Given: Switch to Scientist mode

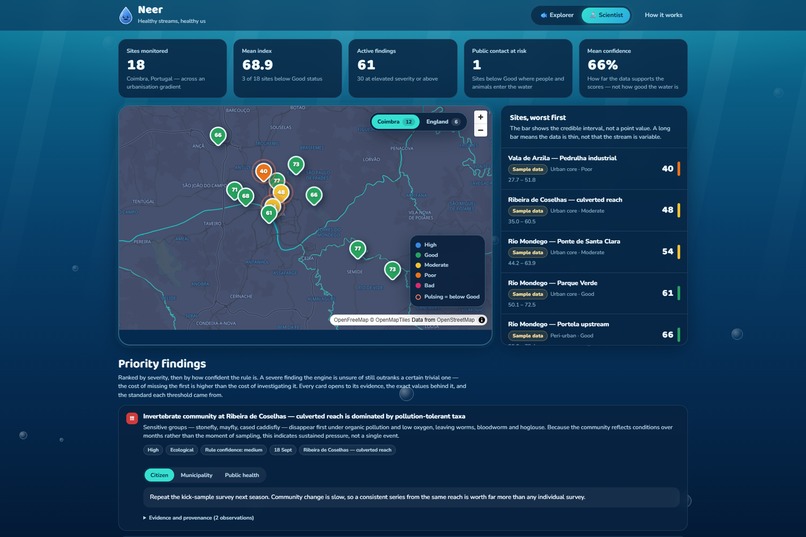Looking at the screenshot, I should point(606,15).
